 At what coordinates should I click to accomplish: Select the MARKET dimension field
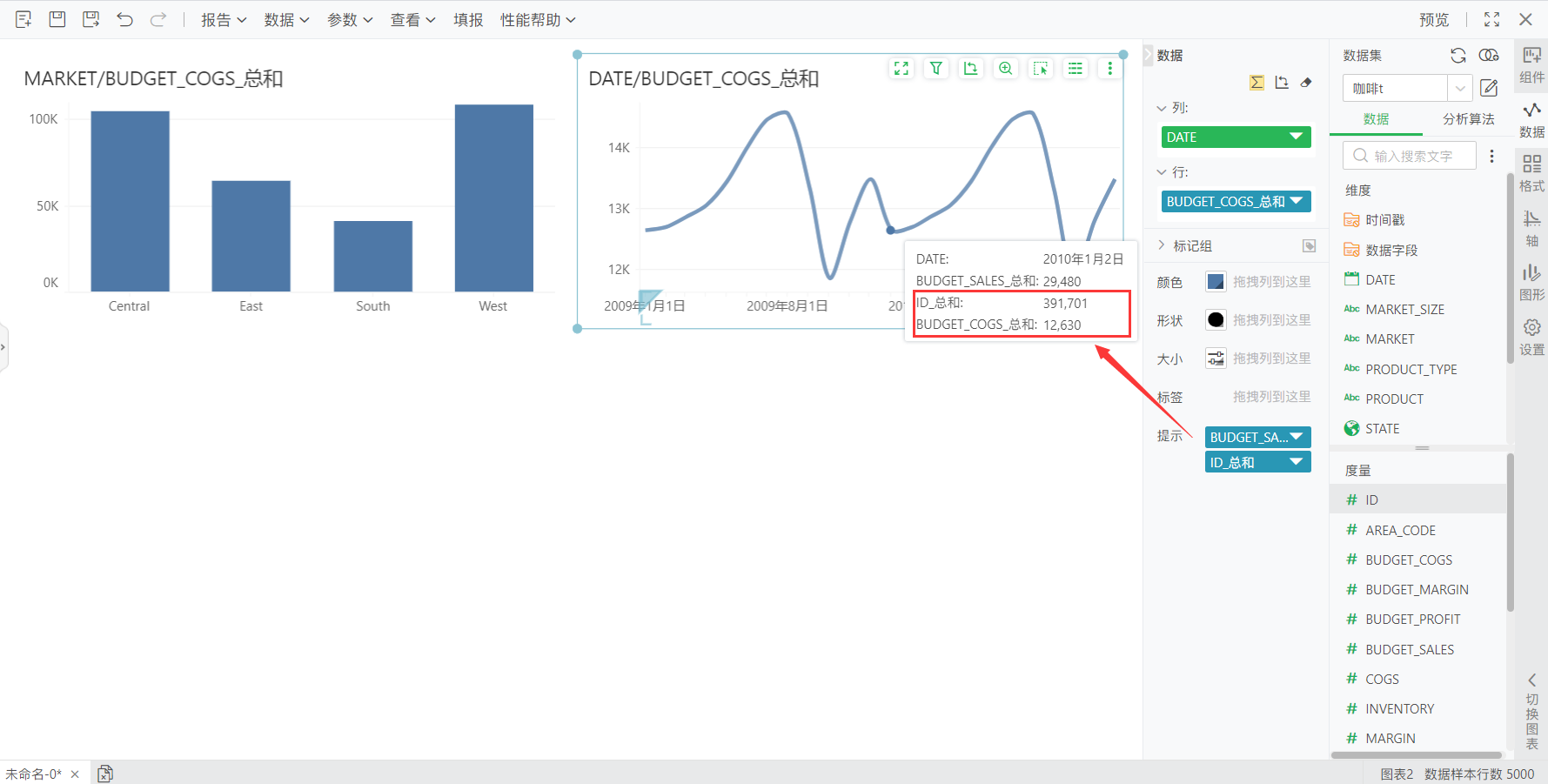point(1390,339)
